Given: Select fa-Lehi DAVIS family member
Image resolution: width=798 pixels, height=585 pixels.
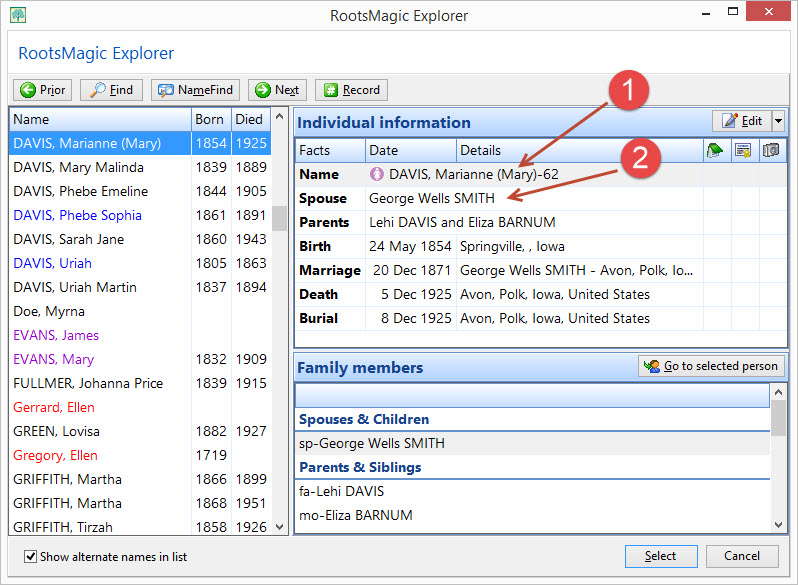Looking at the screenshot, I should (532, 491).
